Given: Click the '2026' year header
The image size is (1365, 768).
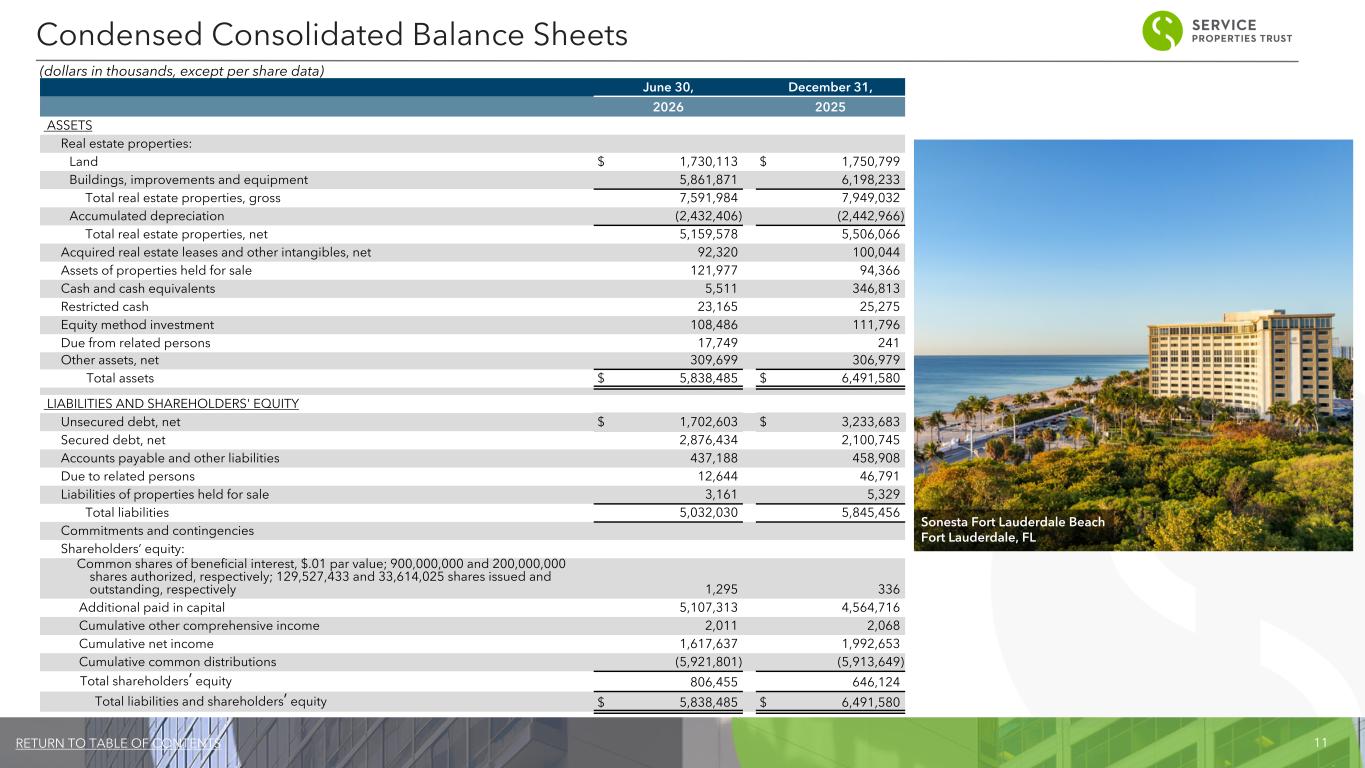Looking at the screenshot, I should click(668, 106).
